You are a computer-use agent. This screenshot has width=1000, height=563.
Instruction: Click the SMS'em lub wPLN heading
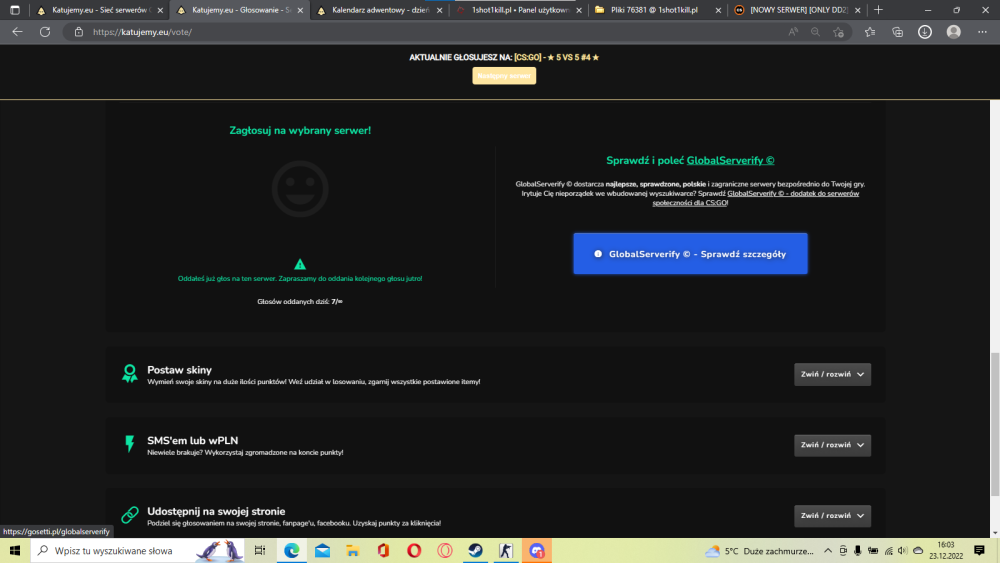pos(193,441)
